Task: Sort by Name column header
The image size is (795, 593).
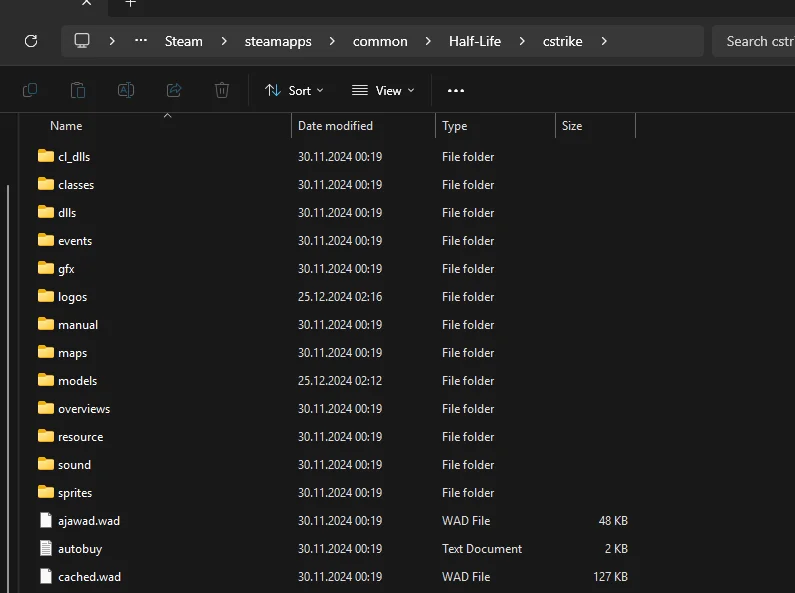Action: (x=66, y=126)
